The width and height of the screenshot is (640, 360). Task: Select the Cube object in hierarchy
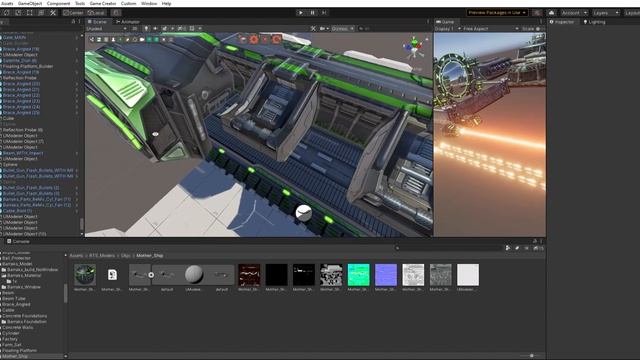pyautogui.click(x=9, y=118)
